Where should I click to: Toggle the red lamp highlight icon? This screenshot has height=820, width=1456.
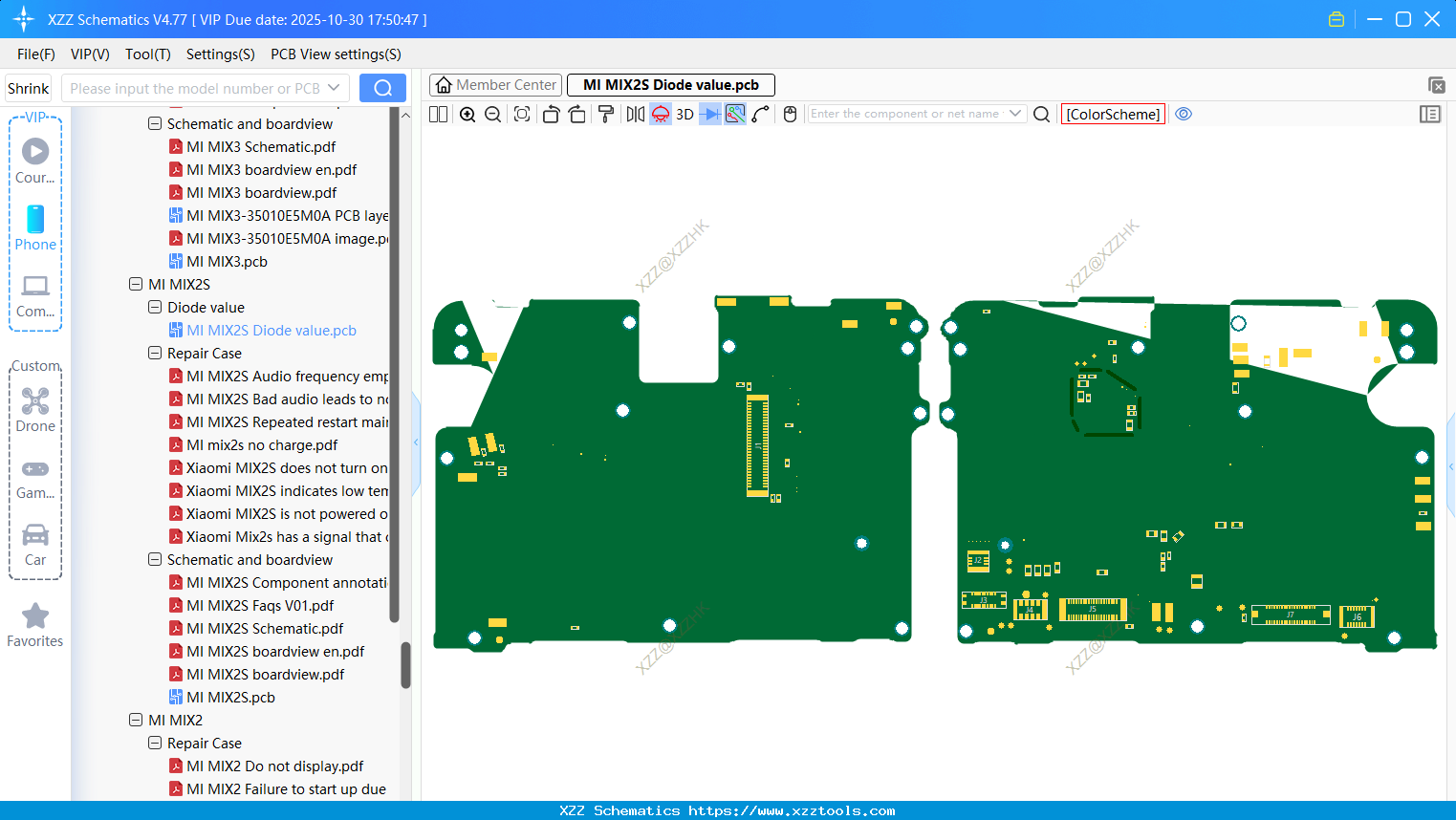(661, 115)
